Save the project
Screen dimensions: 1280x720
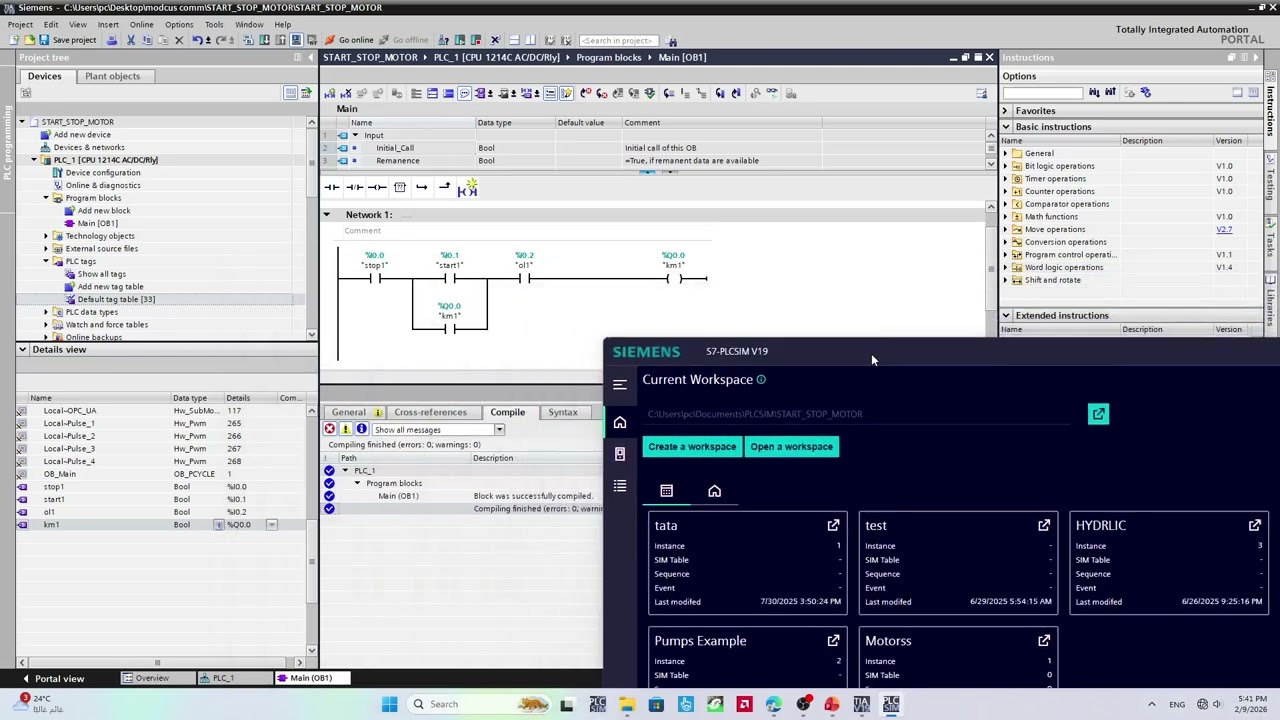[67, 40]
